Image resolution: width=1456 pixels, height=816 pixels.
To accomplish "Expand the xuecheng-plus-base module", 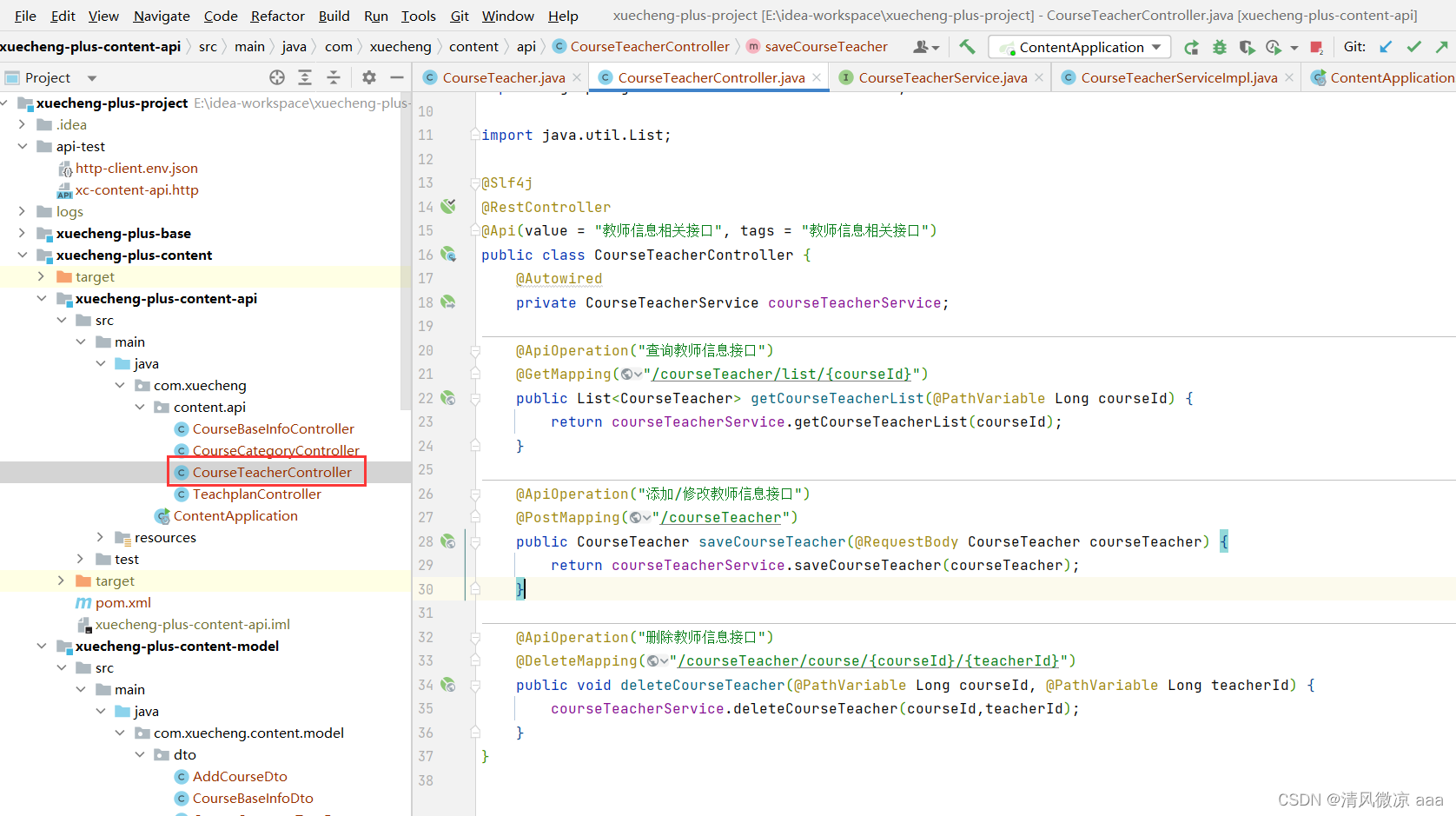I will 22,234.
